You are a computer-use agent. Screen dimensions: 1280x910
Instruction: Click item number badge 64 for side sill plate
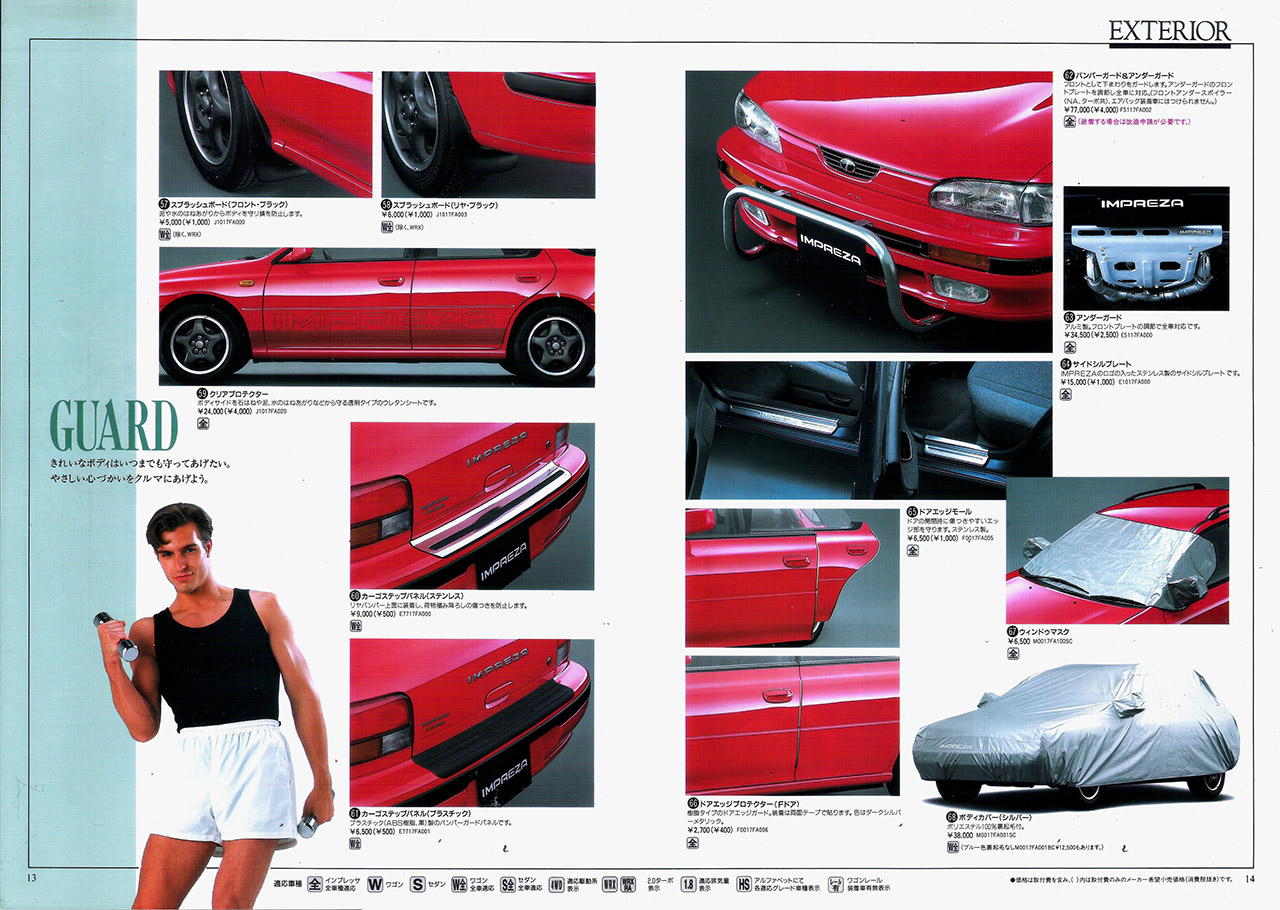click(x=1066, y=363)
